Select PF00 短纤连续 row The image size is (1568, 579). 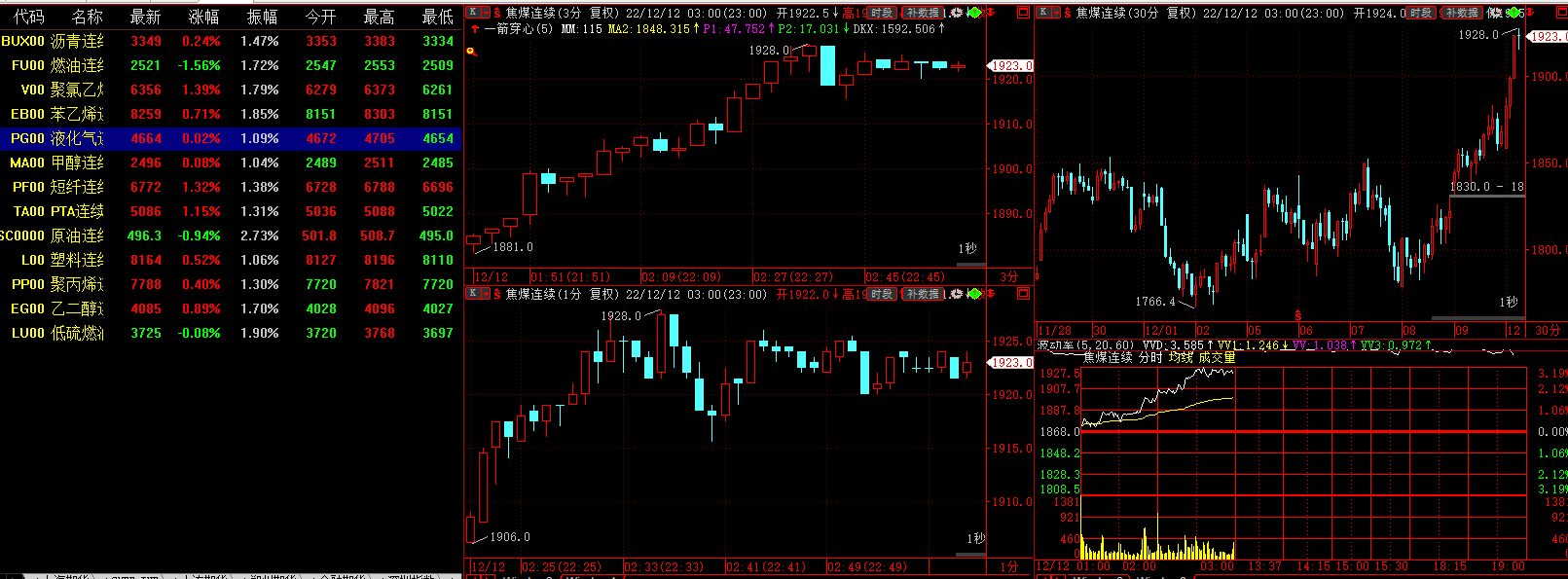[231, 187]
